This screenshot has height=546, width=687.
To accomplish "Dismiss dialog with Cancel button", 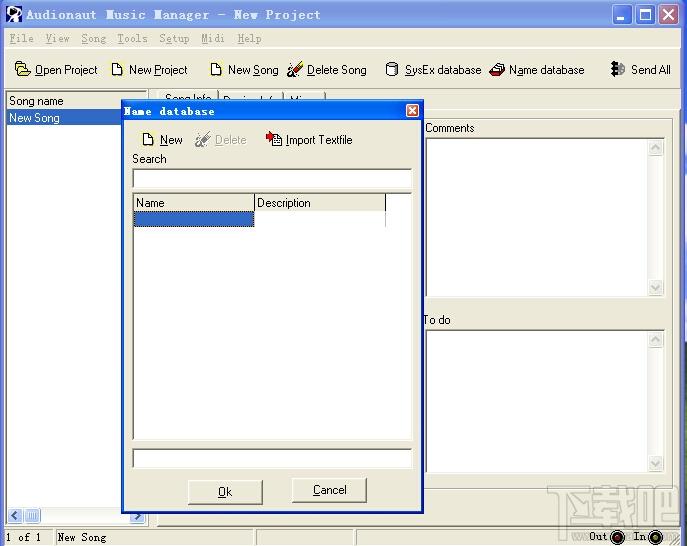I will [329, 490].
